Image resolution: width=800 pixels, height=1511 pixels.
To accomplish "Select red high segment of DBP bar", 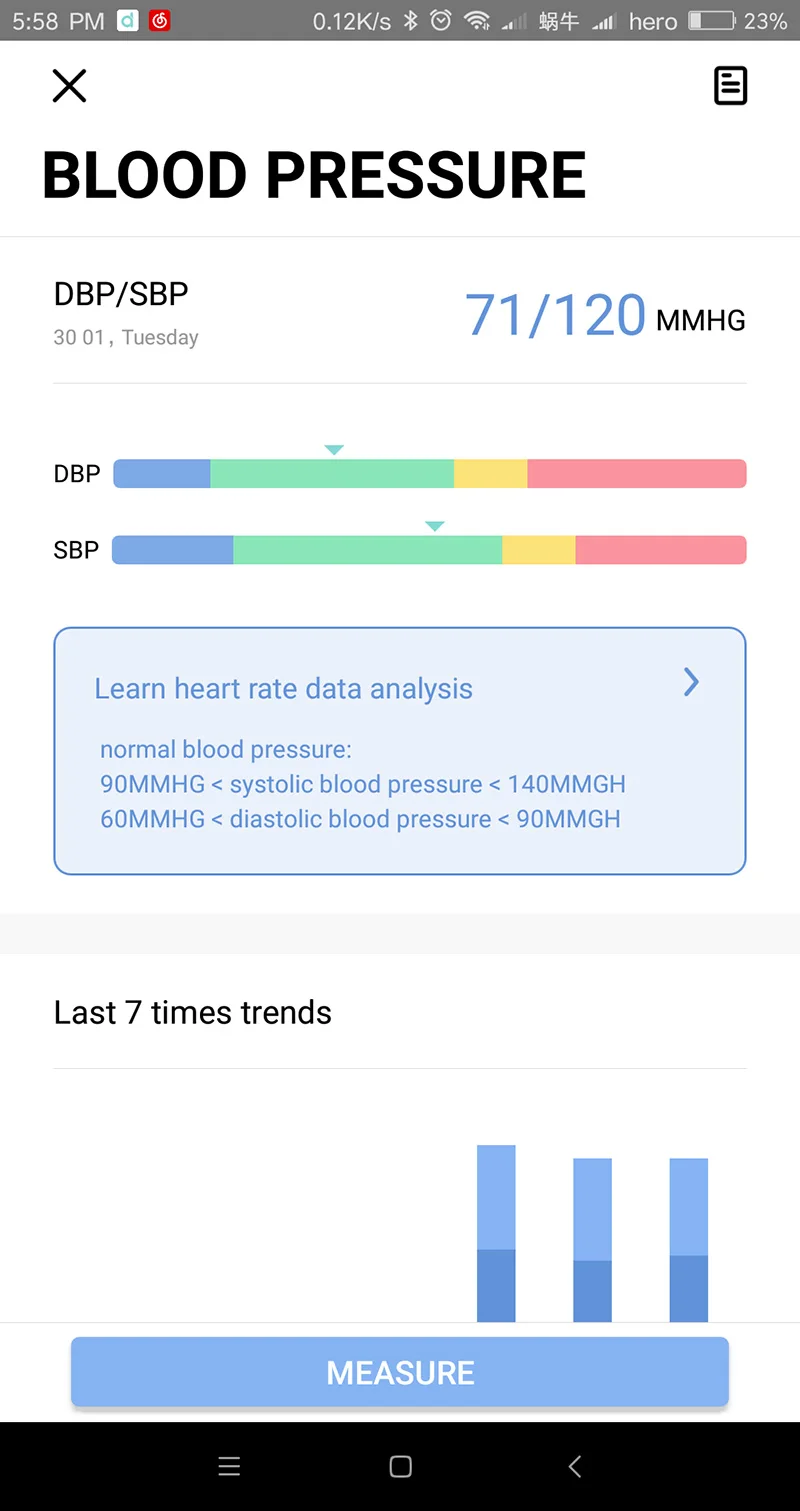I will (637, 474).
